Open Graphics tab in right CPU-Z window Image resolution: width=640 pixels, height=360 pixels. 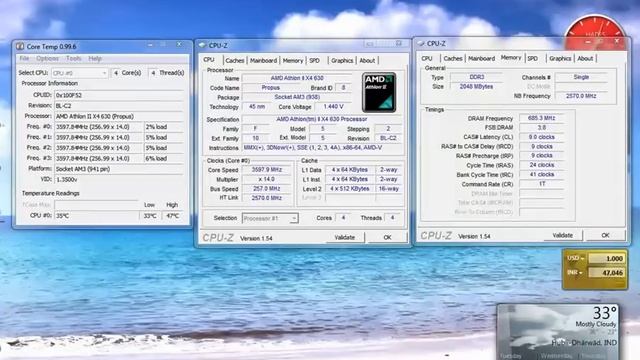point(560,58)
